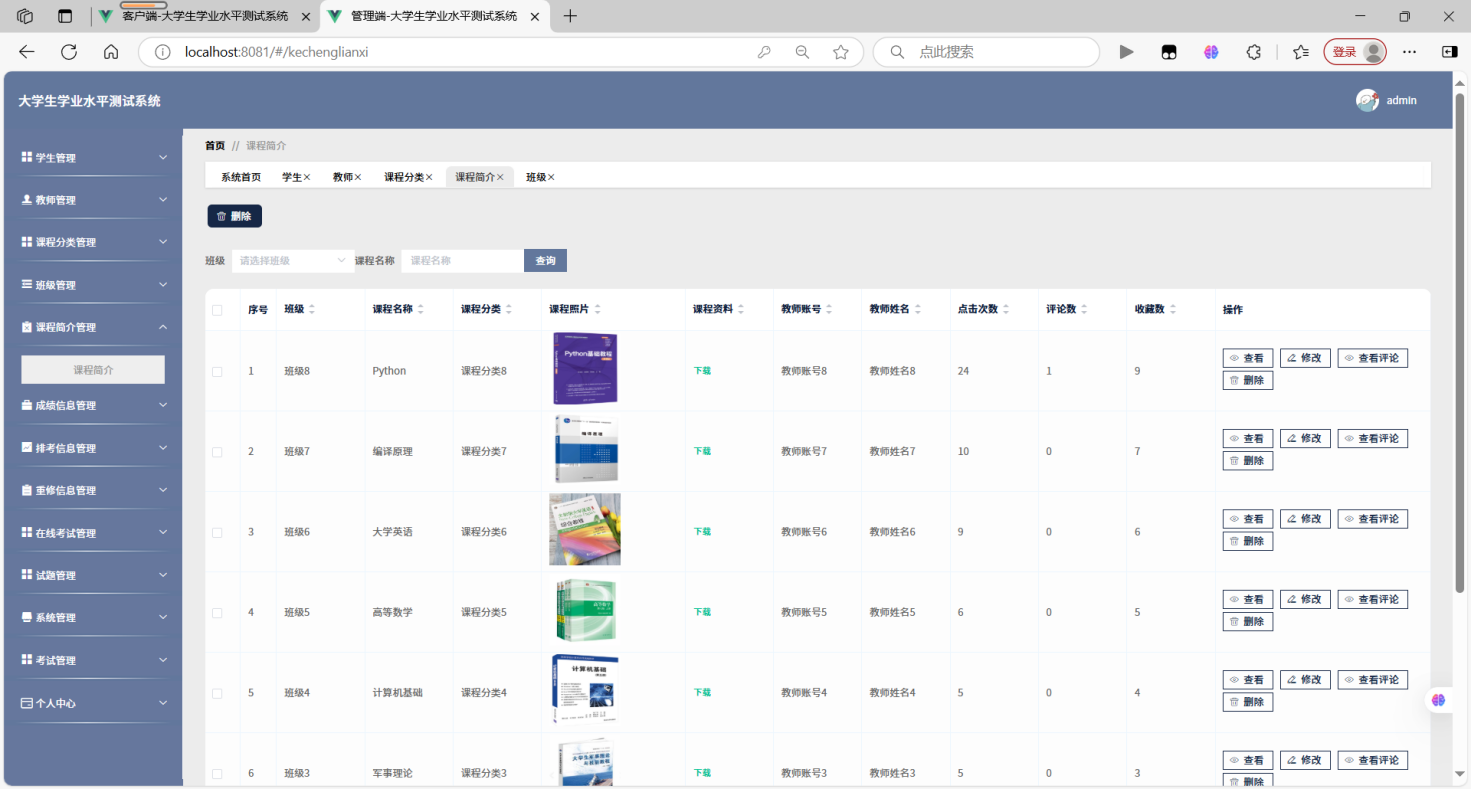Expand 学生管理 sidebar menu

pos(94,157)
